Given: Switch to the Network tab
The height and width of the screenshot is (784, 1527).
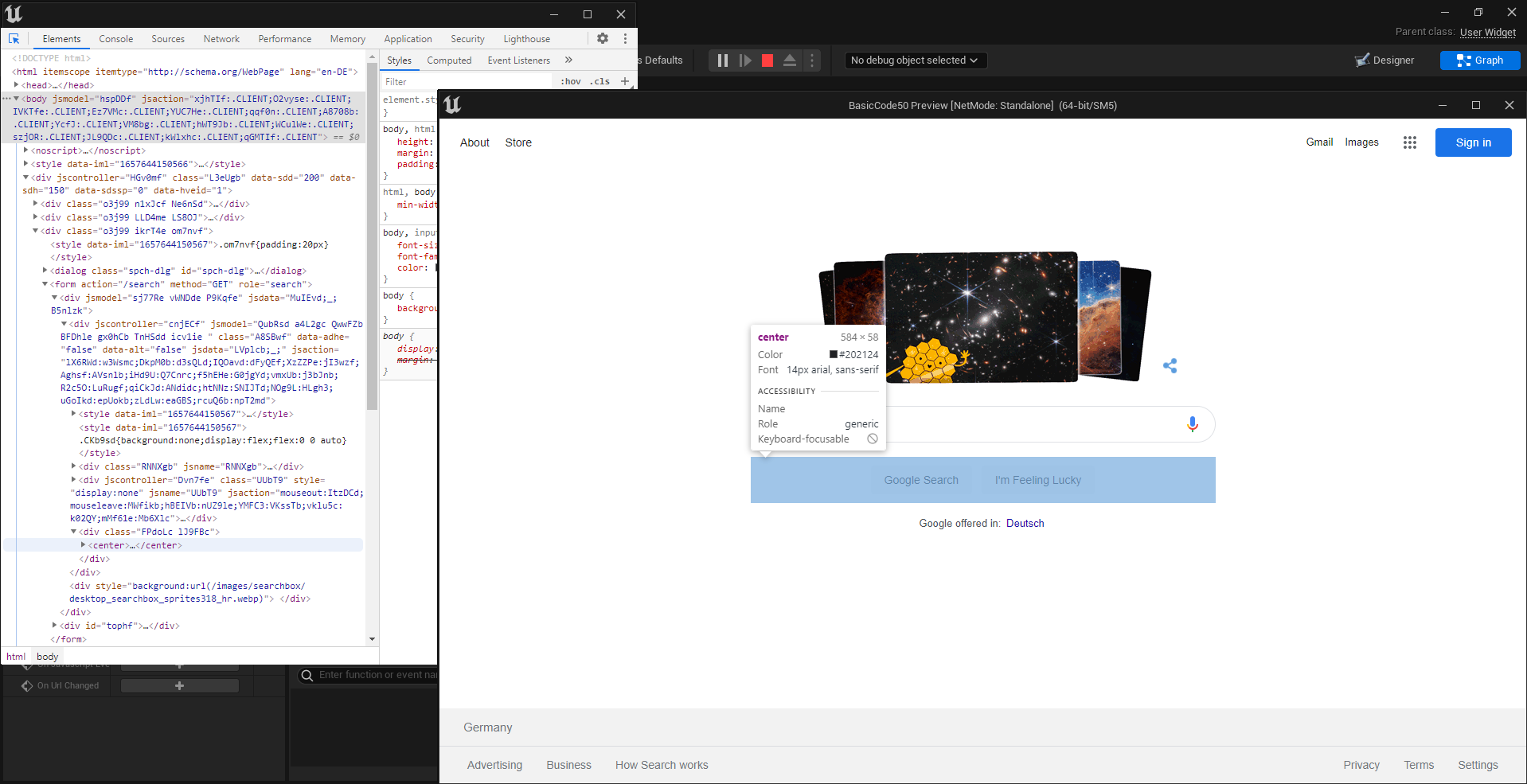Looking at the screenshot, I should 221,38.
